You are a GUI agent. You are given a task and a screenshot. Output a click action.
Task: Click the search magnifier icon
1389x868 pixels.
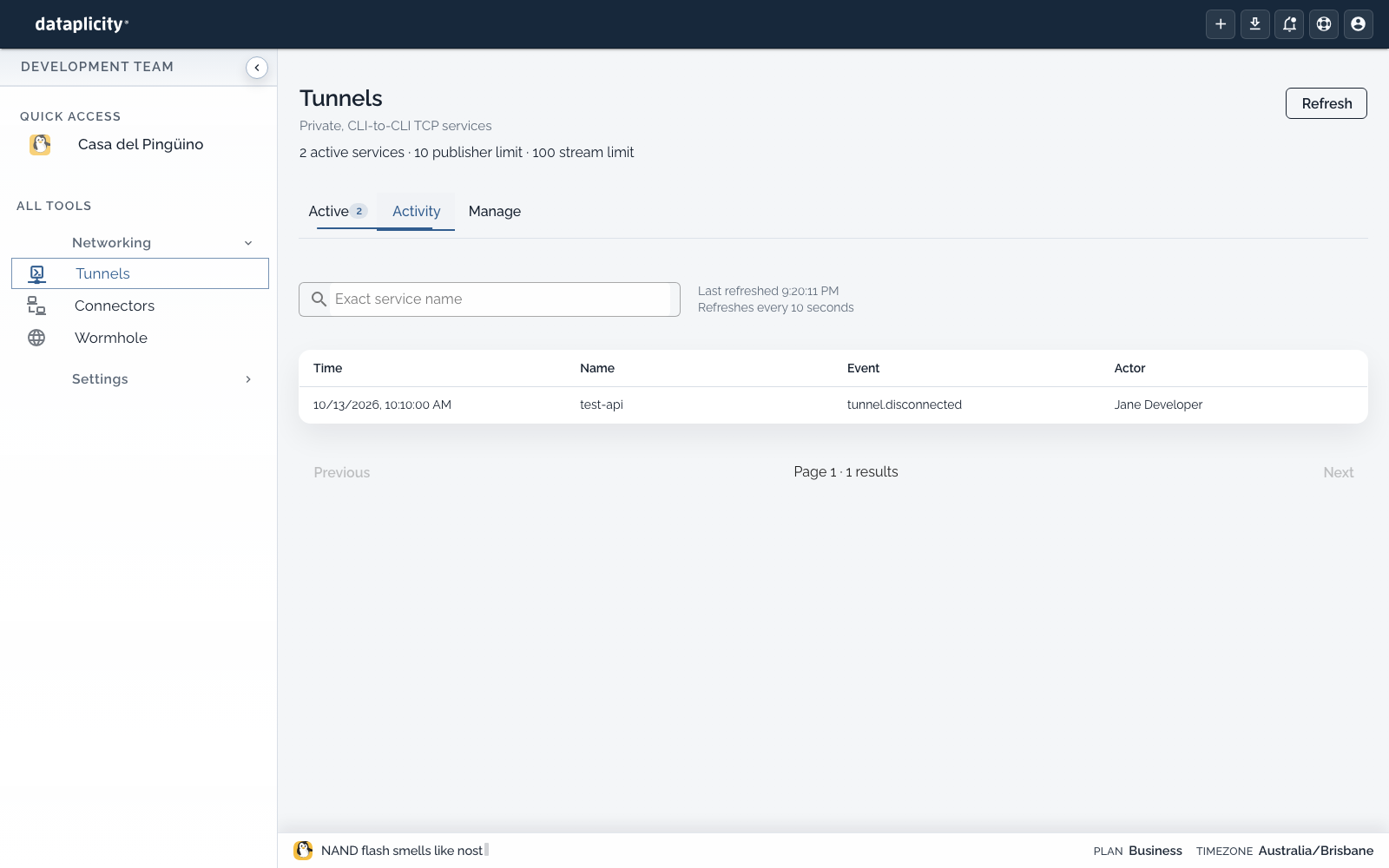click(319, 299)
